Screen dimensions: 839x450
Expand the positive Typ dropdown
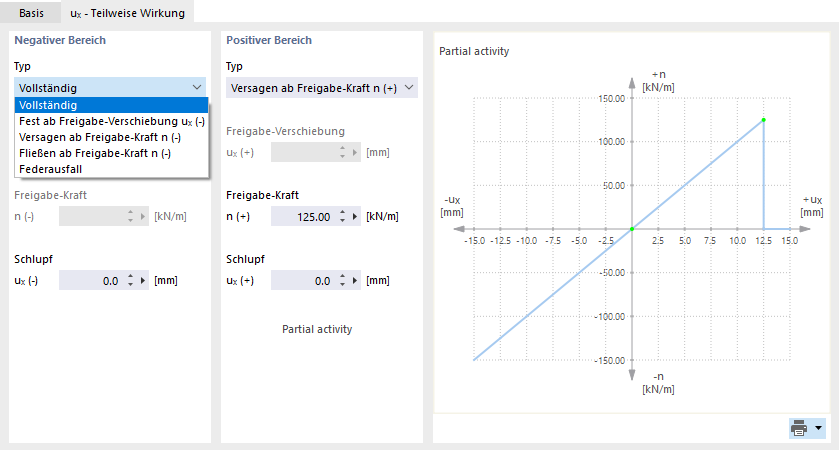click(408, 88)
